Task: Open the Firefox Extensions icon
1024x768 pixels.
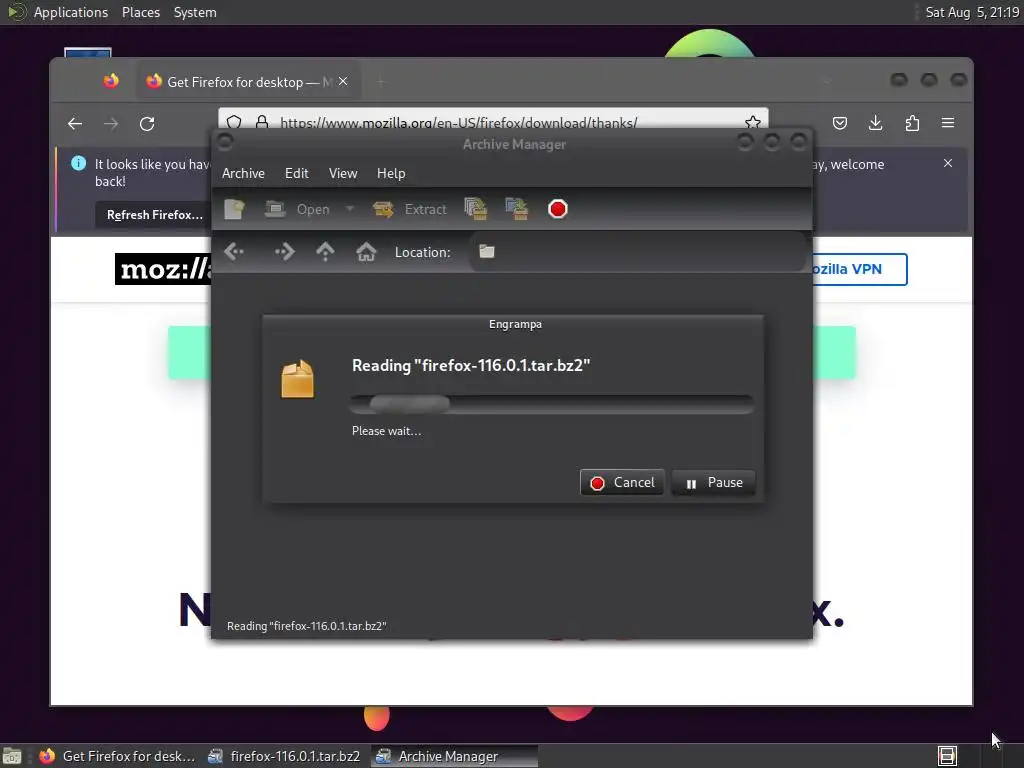Action: pos(912,123)
